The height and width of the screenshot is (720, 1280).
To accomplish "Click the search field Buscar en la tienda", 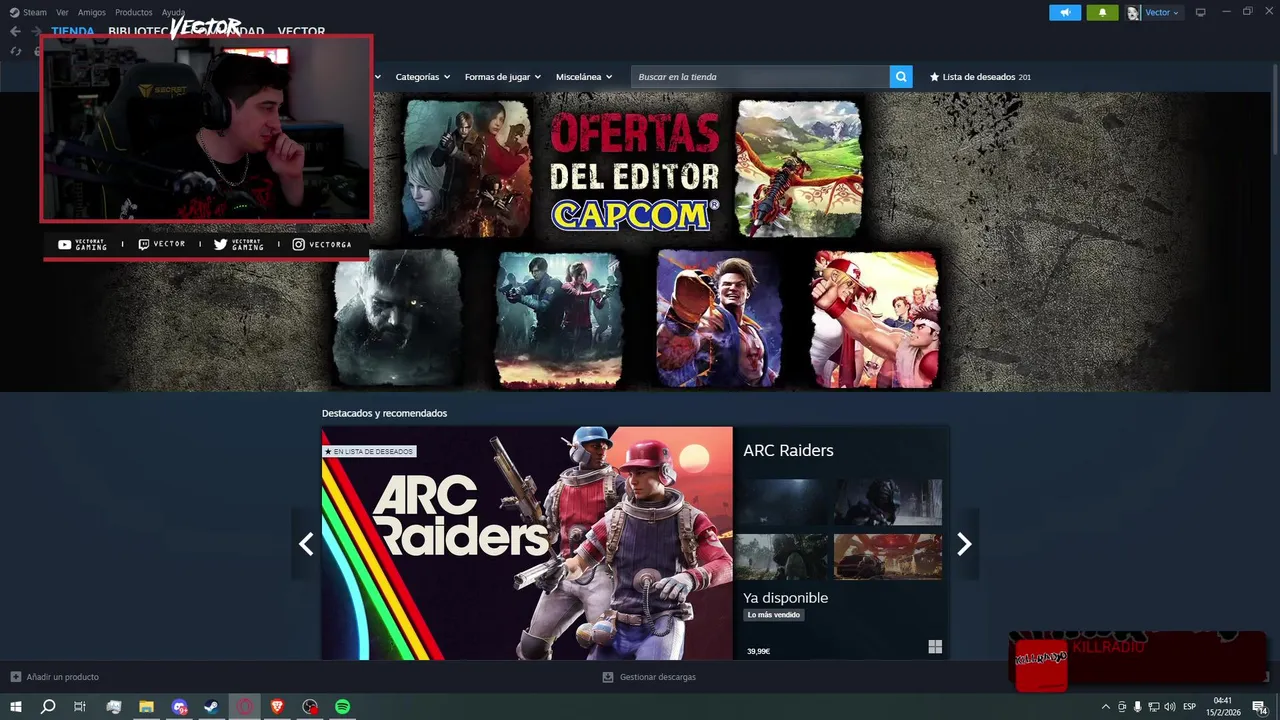I will [x=760, y=77].
